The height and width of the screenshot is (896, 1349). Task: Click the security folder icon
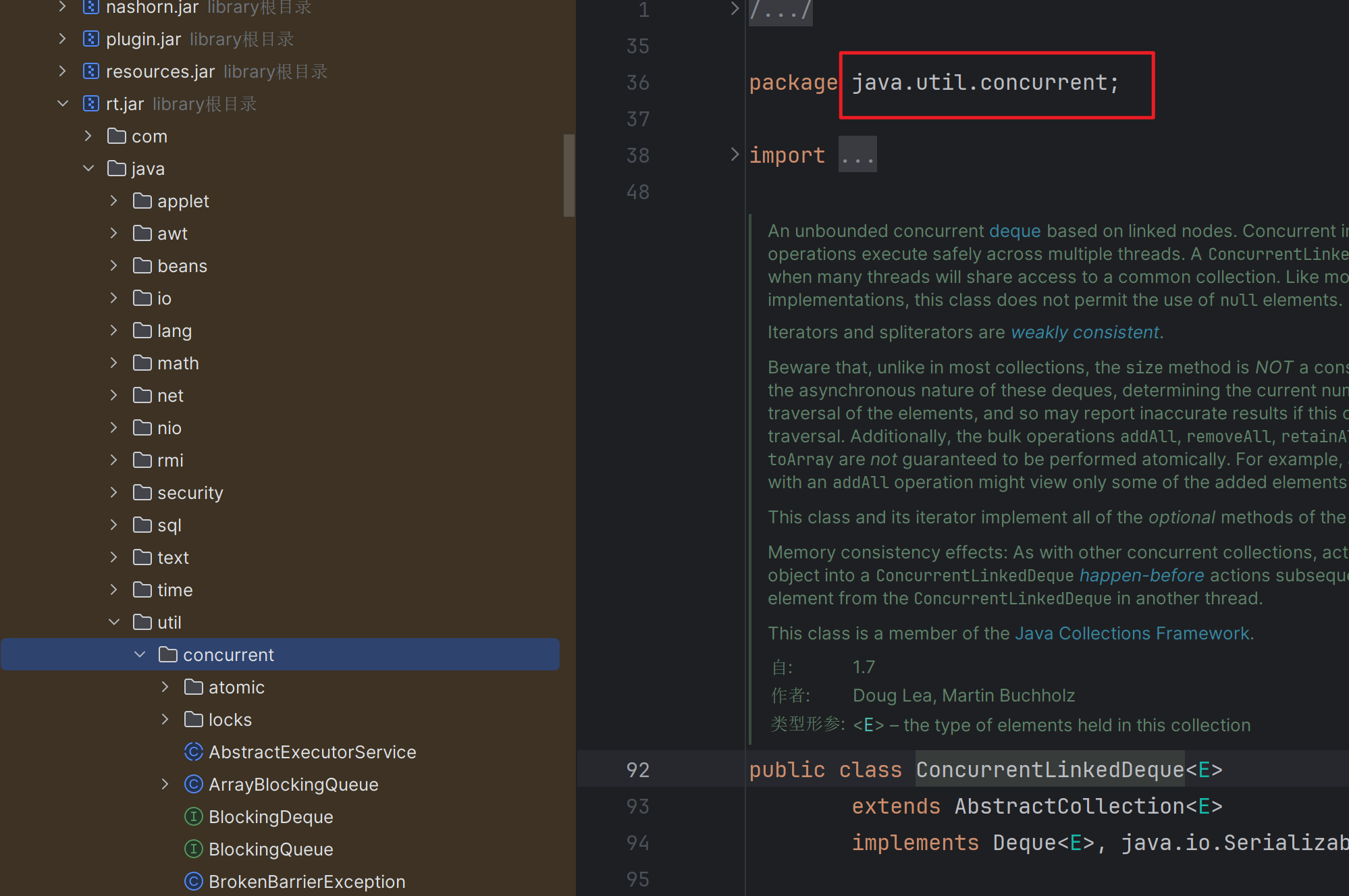click(142, 493)
